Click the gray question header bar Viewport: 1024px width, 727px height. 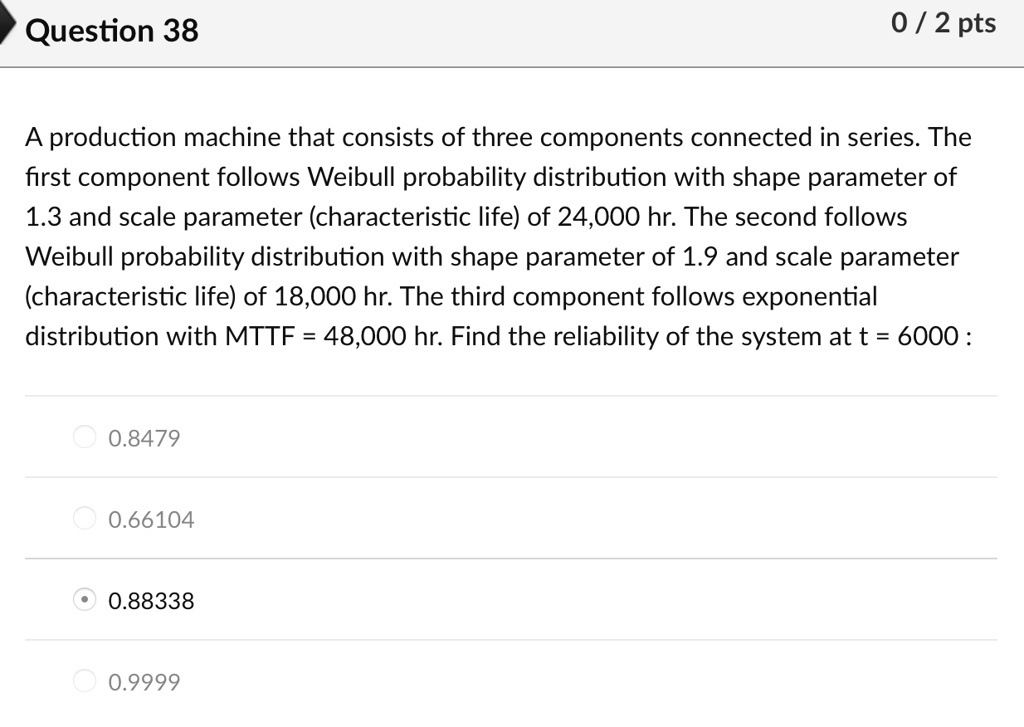click(x=512, y=33)
